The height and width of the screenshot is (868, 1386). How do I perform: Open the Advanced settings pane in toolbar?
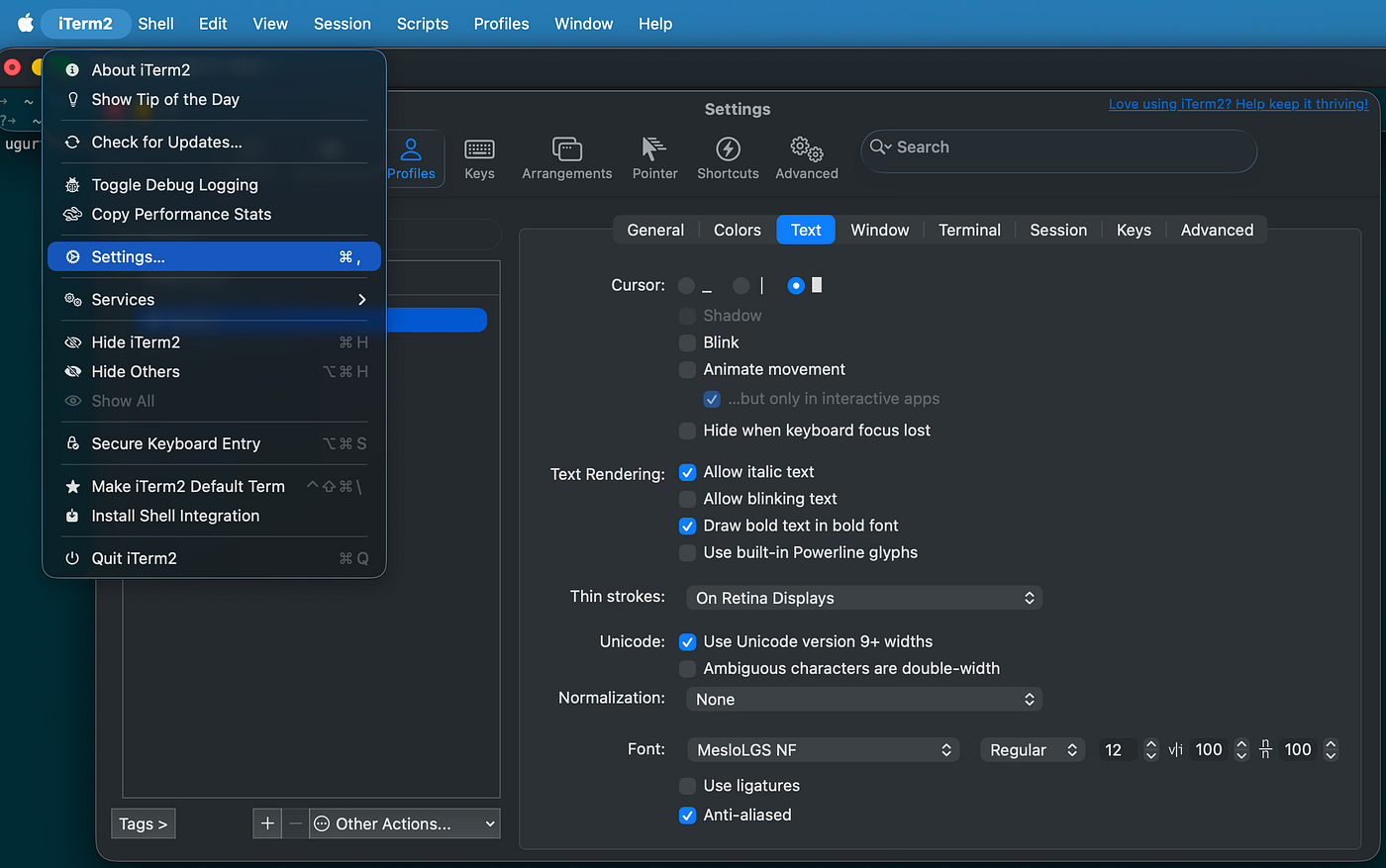[x=807, y=158]
